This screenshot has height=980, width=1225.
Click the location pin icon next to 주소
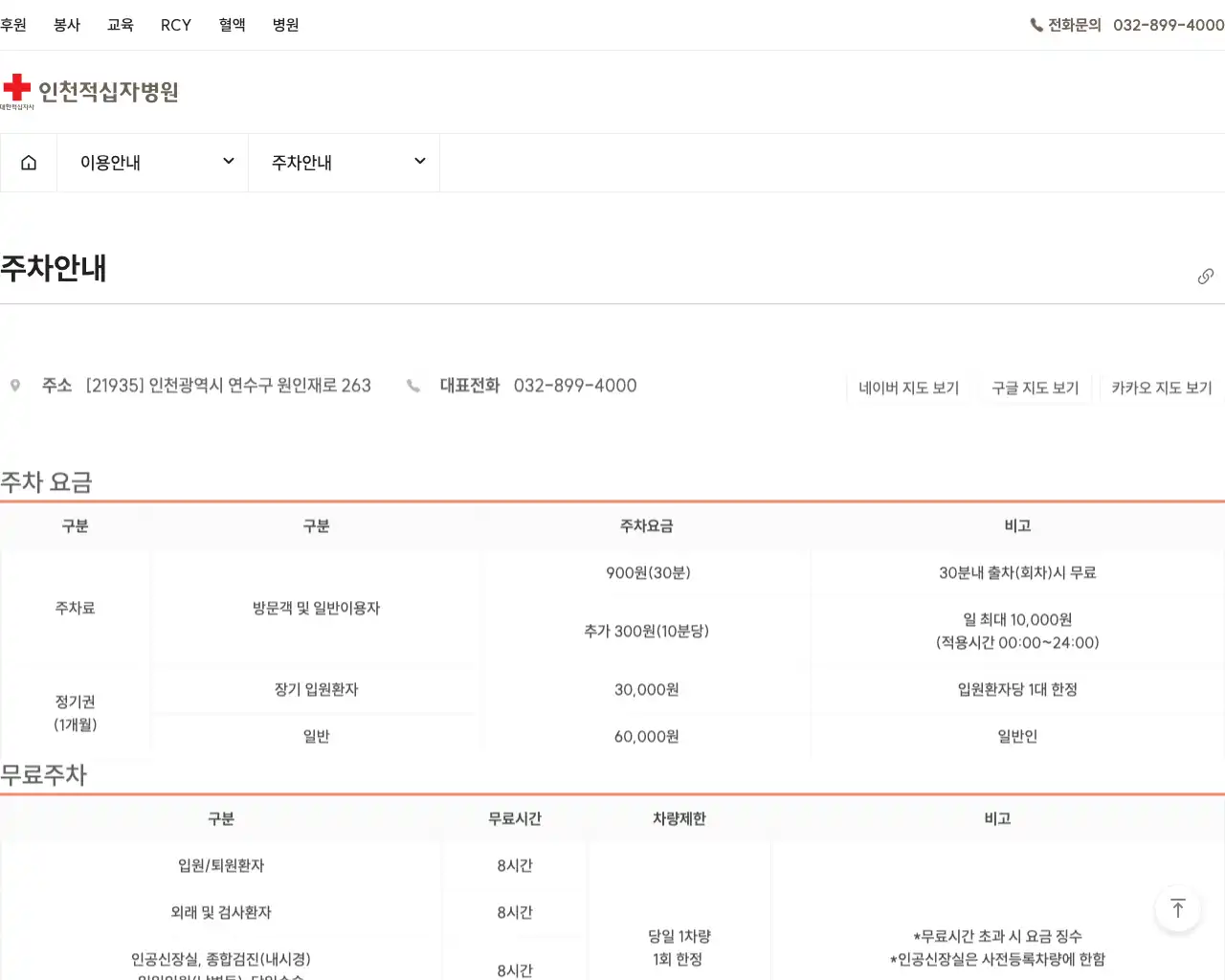click(x=15, y=384)
